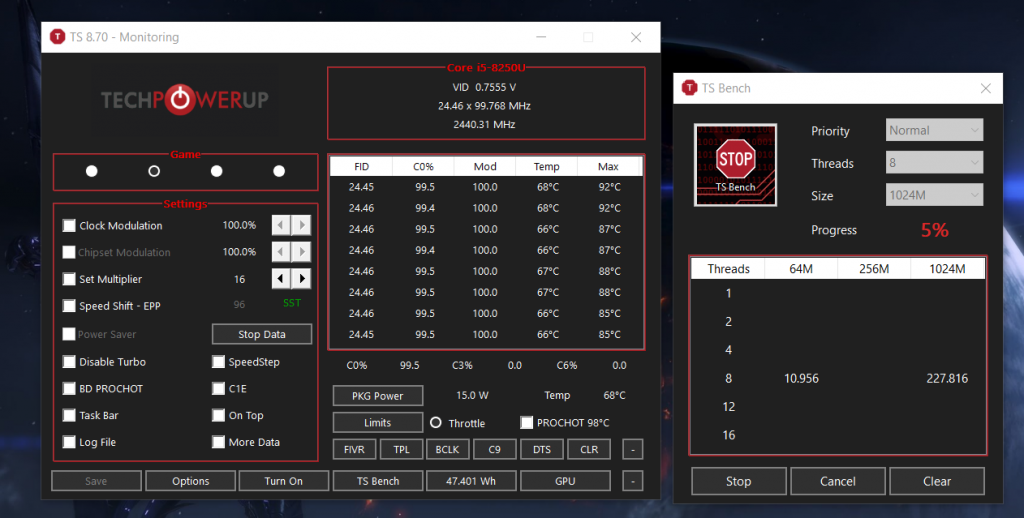This screenshot has height=518, width=1024.
Task: Click the ThrottleStop title bar icon
Action: [57, 37]
